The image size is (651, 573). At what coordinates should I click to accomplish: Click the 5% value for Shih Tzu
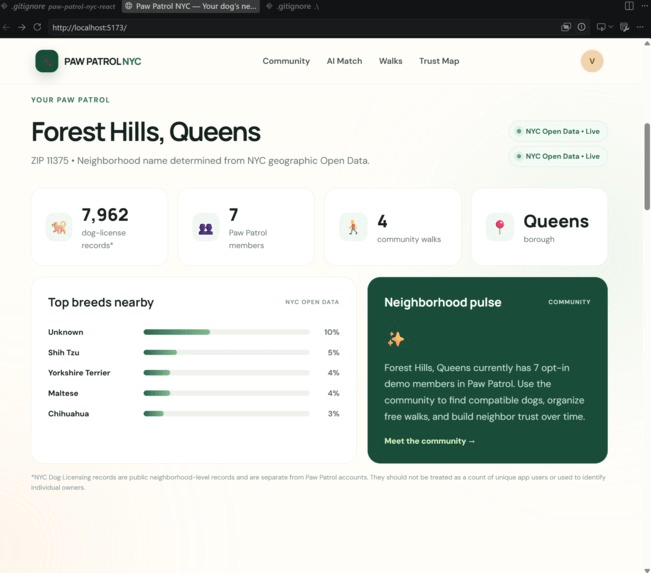tap(333, 353)
